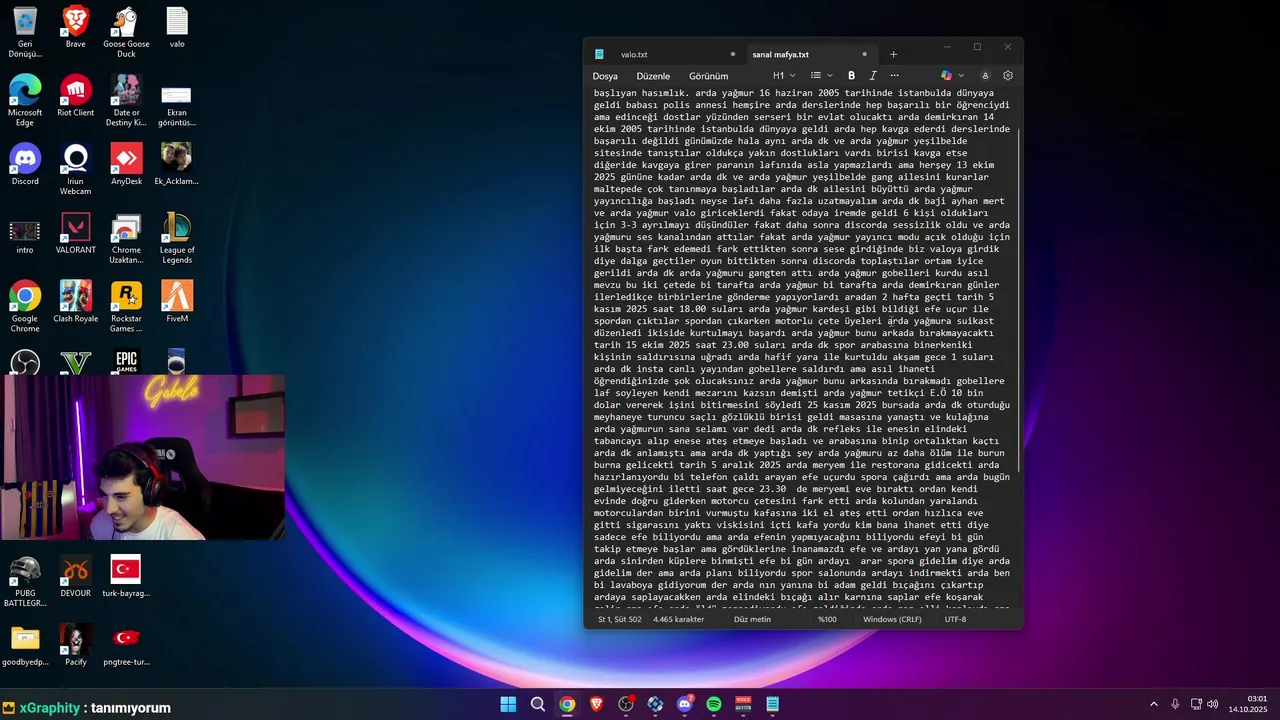
Task: Click the 'Düz metin' status entry
Action: (752, 619)
